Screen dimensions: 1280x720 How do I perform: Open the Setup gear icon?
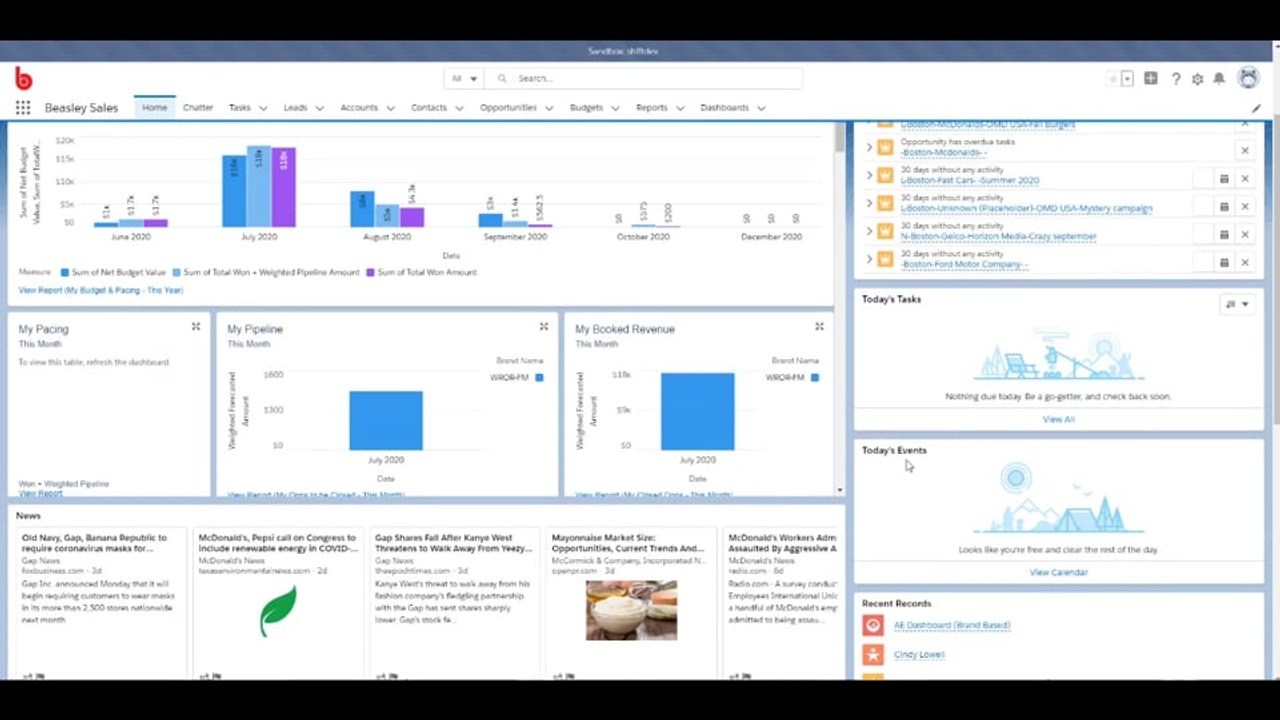(1197, 78)
